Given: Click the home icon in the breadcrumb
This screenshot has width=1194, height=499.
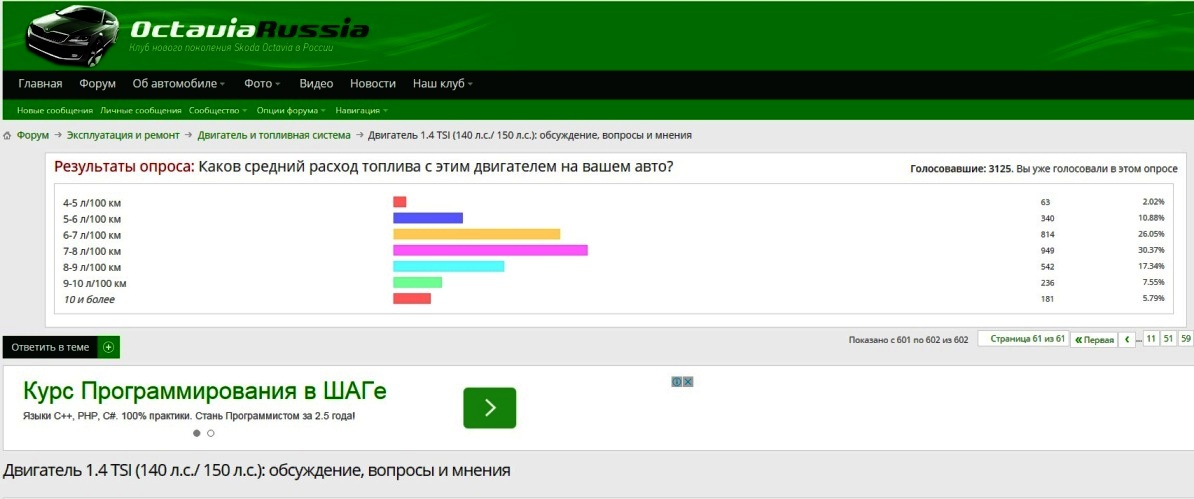Looking at the screenshot, I should pos(7,136).
